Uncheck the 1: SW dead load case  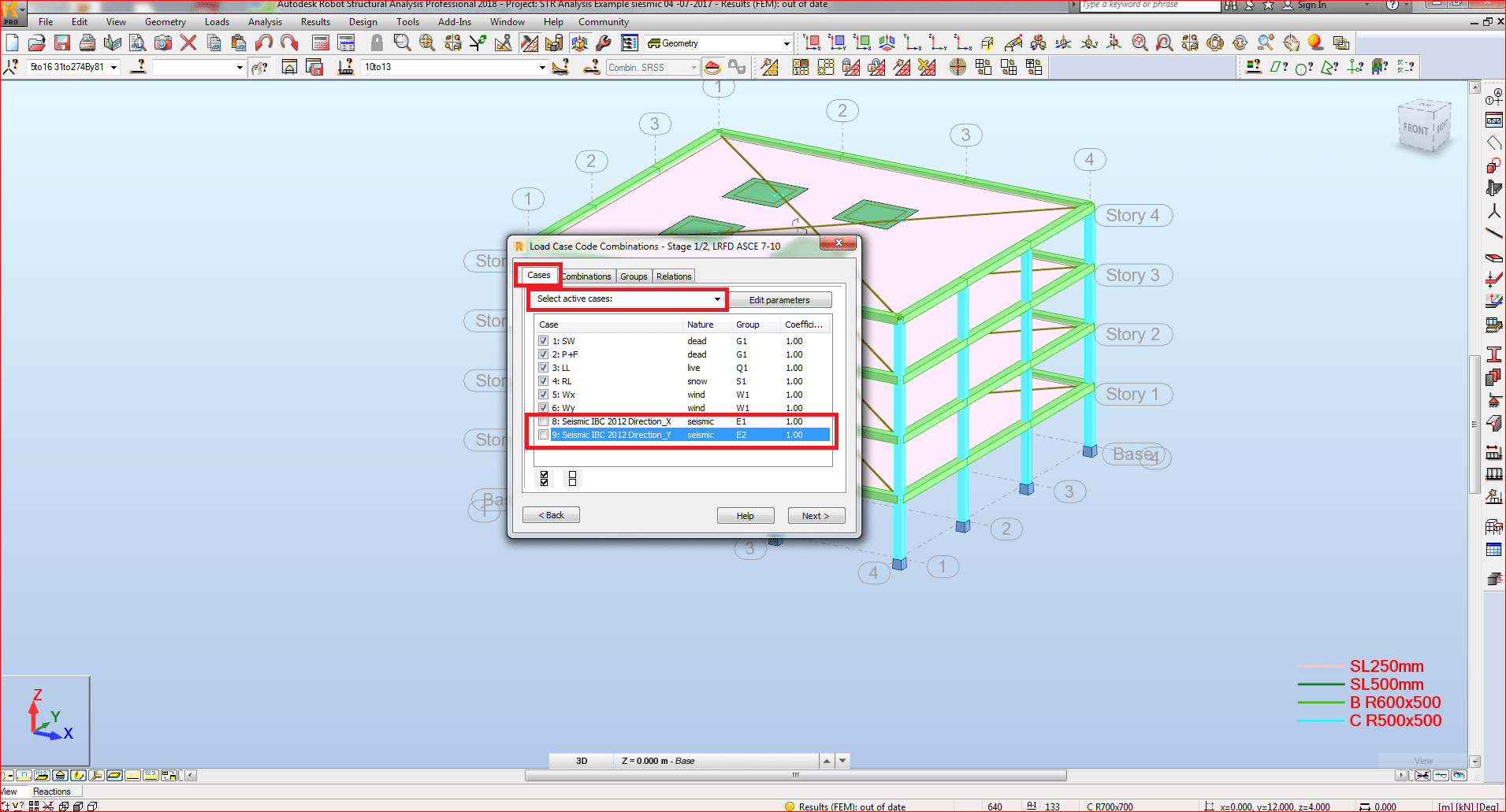coord(544,341)
